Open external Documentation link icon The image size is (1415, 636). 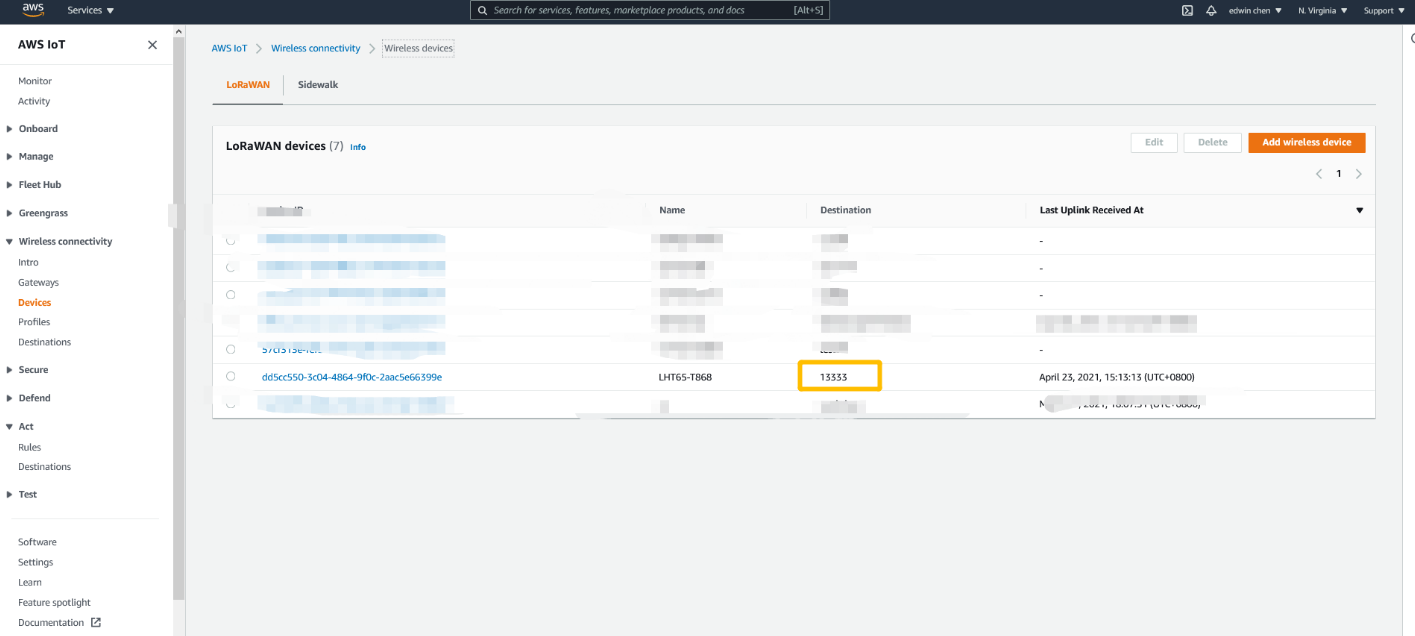[96, 622]
